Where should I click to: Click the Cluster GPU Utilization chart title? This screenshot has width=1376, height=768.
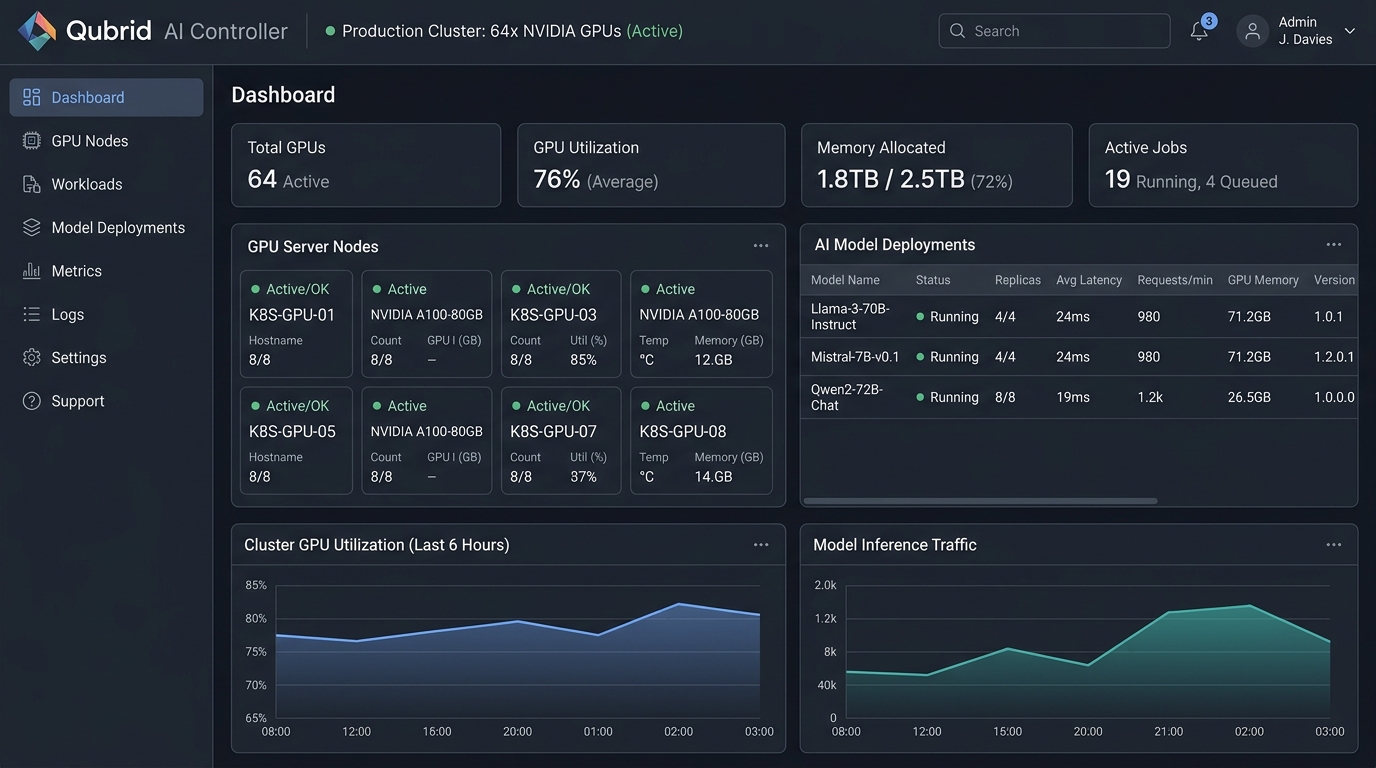(x=377, y=545)
